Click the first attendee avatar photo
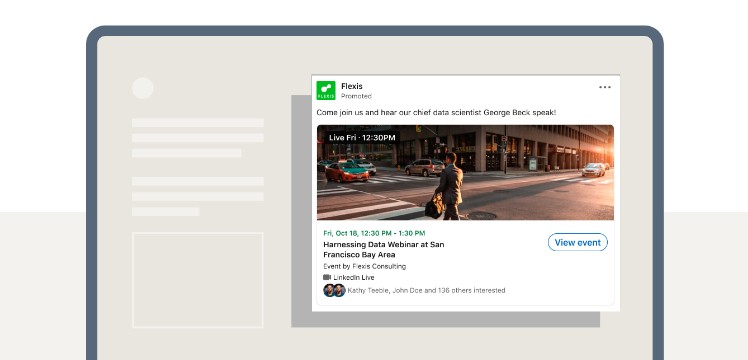The height and width of the screenshot is (360, 748). 329,290
